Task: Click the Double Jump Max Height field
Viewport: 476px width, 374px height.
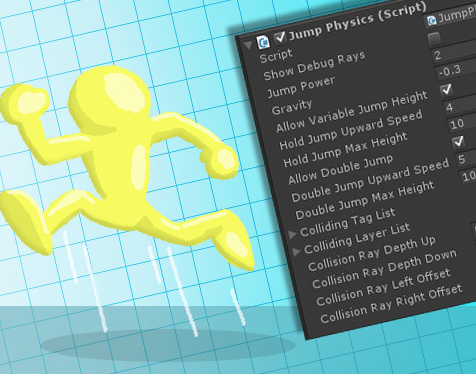Action: 468,175
